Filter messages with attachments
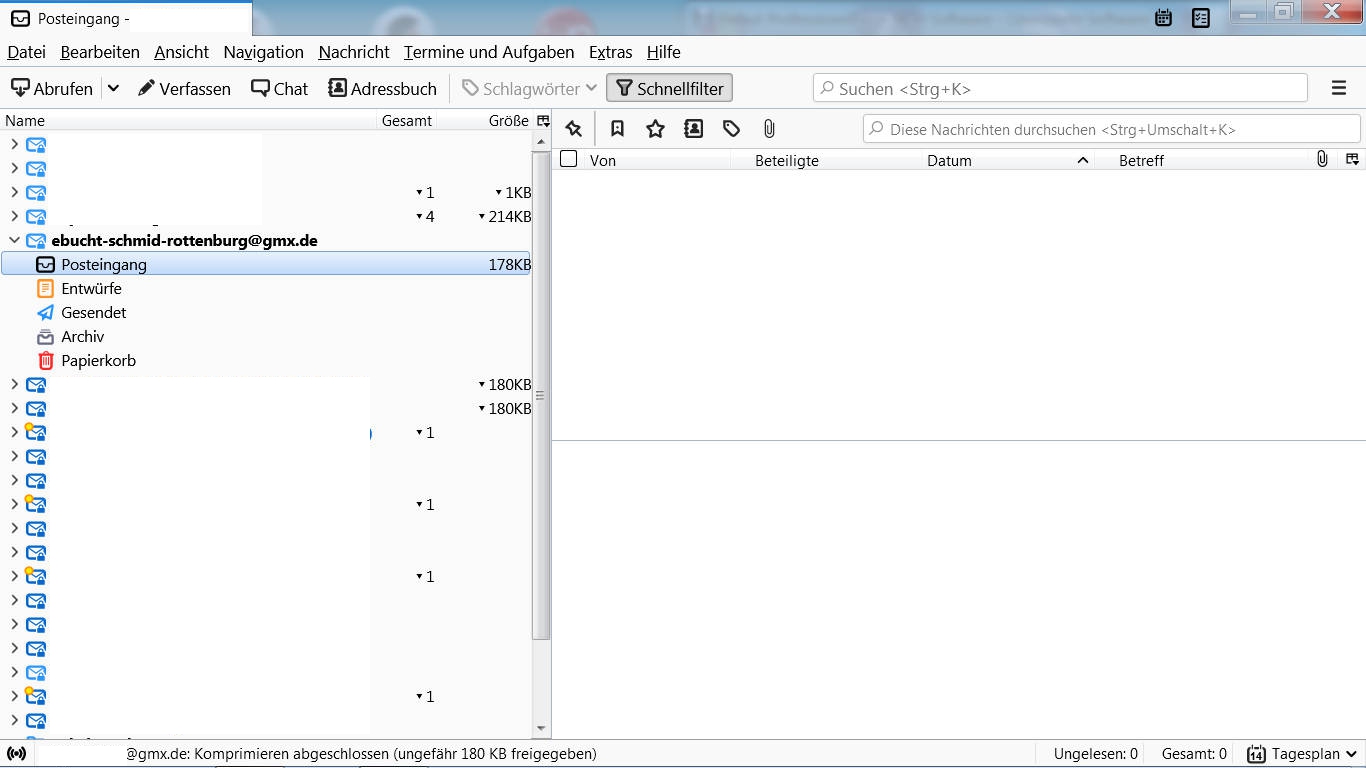This screenshot has height=768, width=1366. (769, 129)
